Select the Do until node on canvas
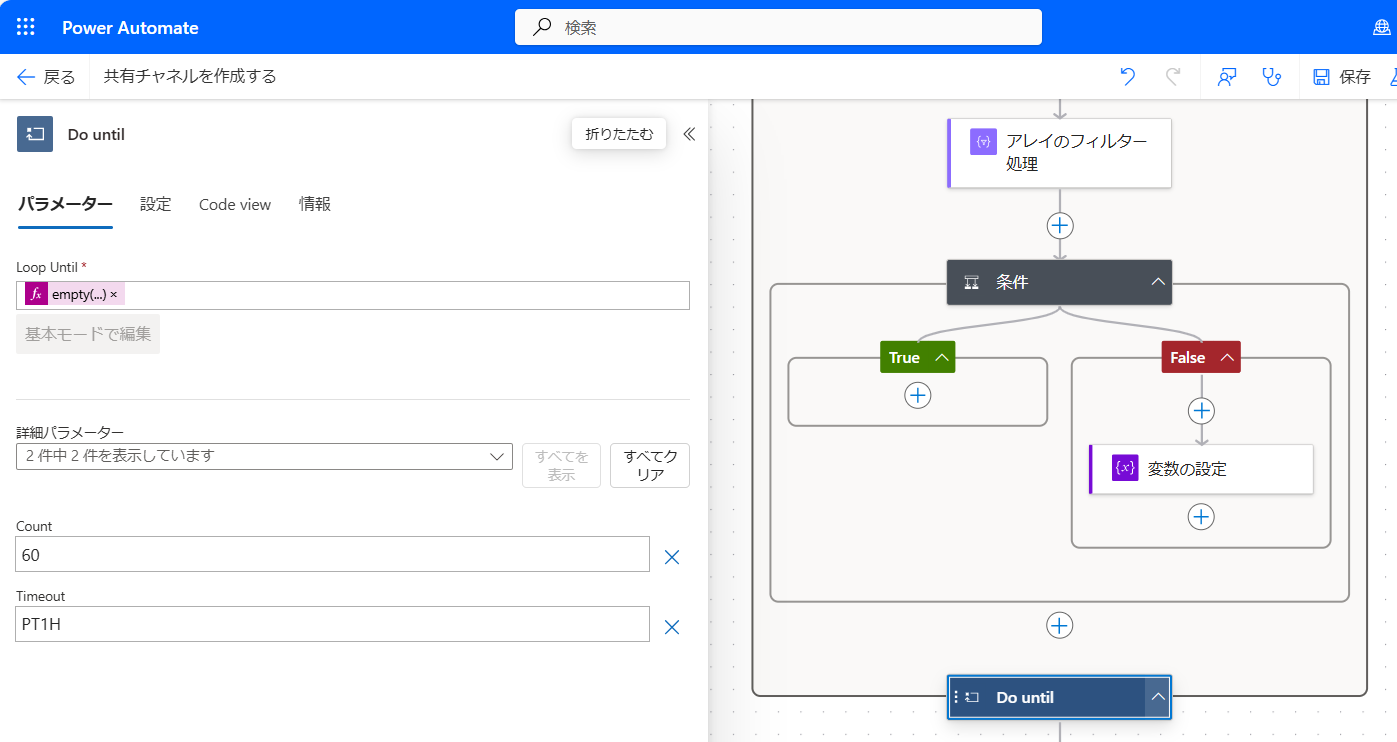 (1059, 697)
